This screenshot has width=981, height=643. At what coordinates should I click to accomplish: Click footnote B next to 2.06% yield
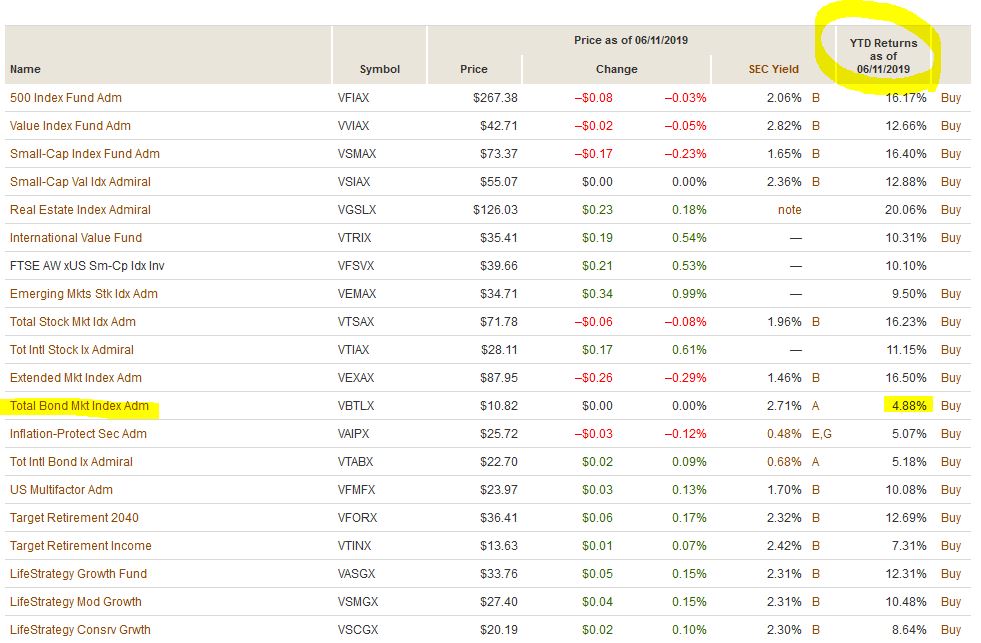pos(816,98)
